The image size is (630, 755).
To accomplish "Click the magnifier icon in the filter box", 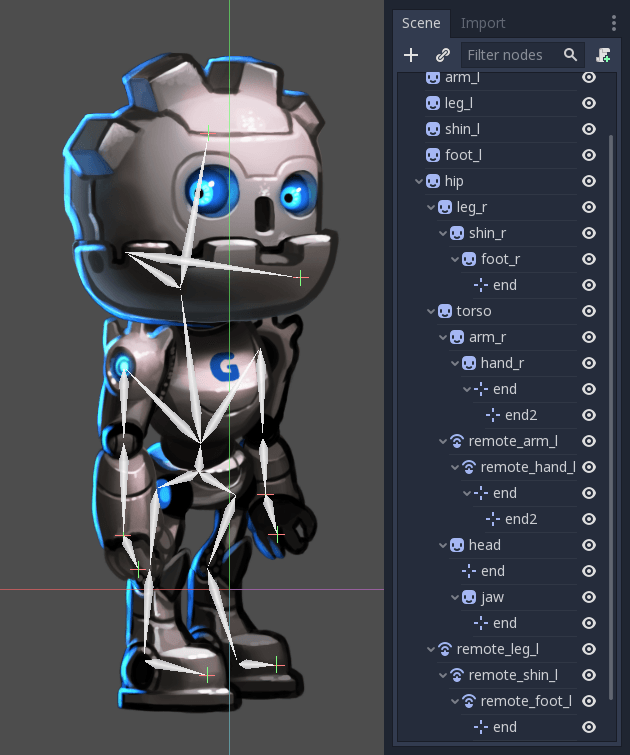I will pos(570,55).
